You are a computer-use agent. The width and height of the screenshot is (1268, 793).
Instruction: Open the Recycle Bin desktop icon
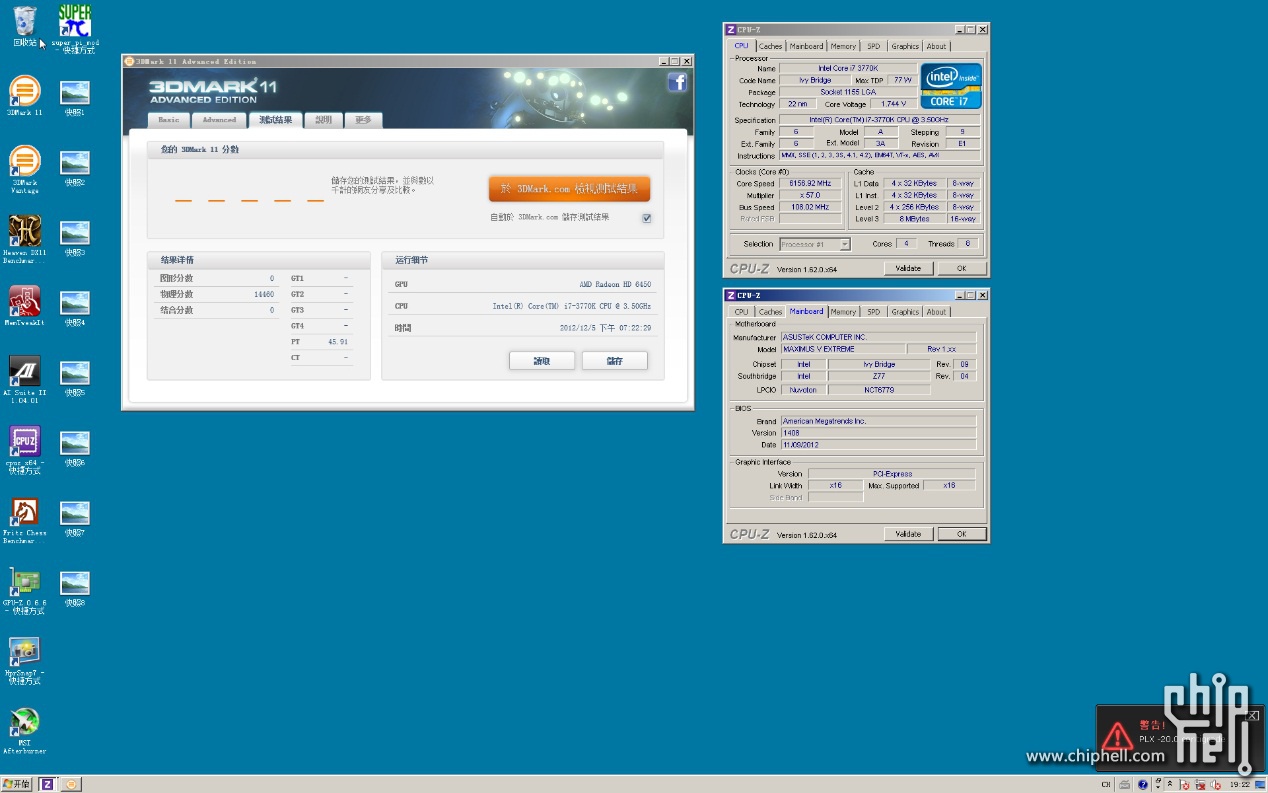click(25, 26)
